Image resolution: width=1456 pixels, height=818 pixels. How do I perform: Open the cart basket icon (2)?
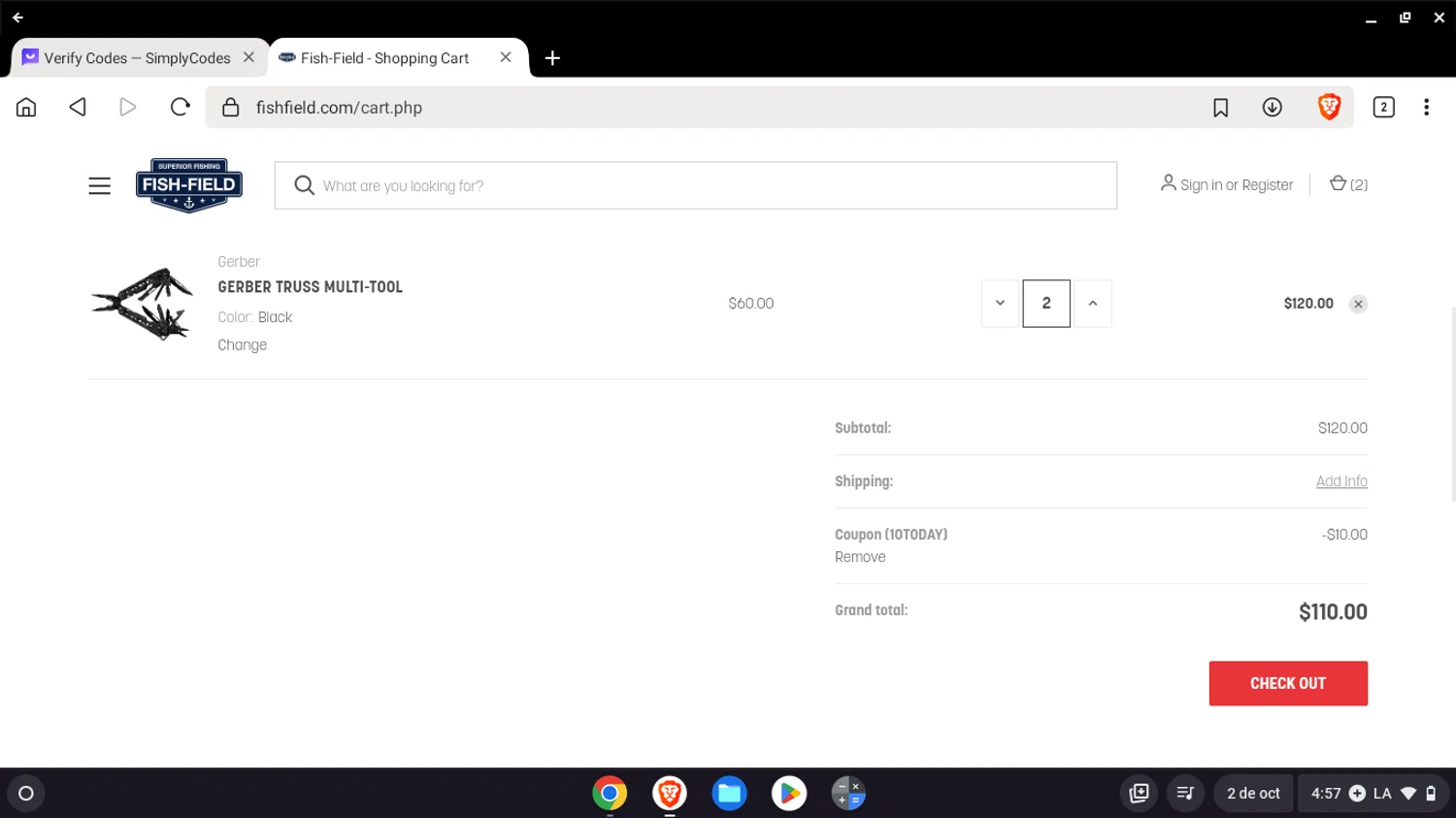pos(1348,183)
